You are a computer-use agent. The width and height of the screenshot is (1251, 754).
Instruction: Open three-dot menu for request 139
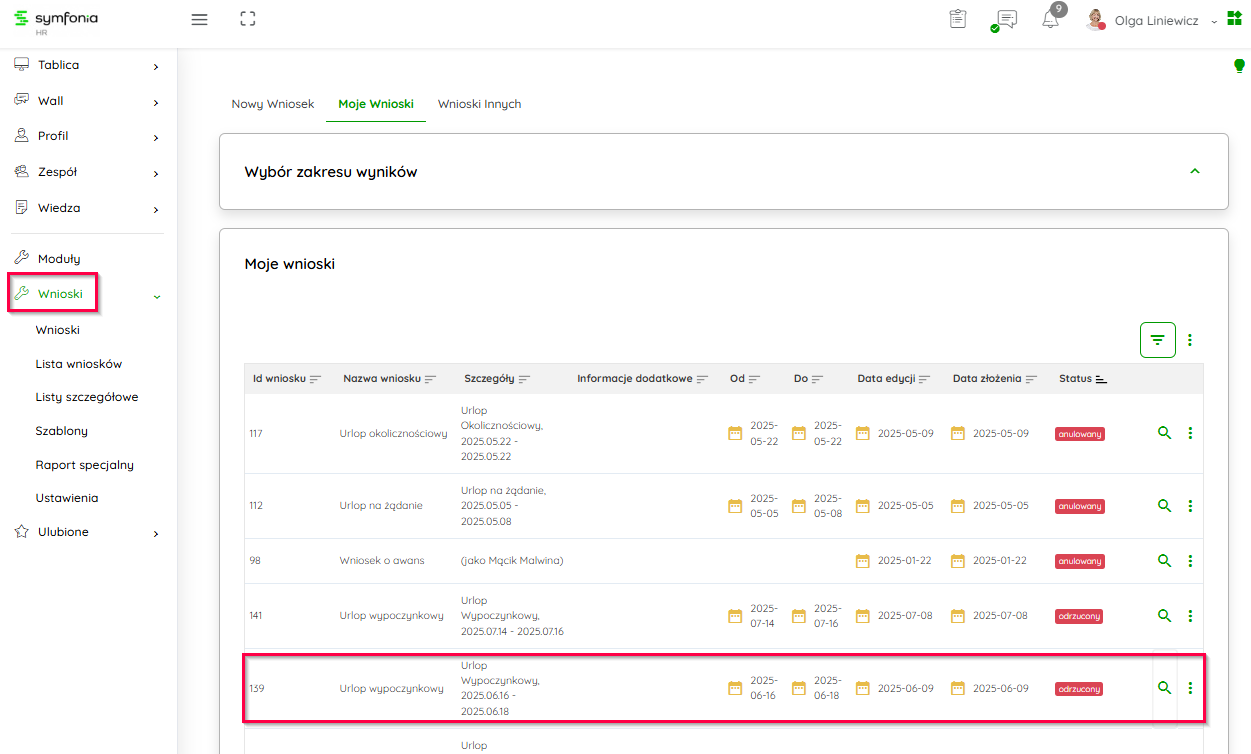(x=1190, y=688)
